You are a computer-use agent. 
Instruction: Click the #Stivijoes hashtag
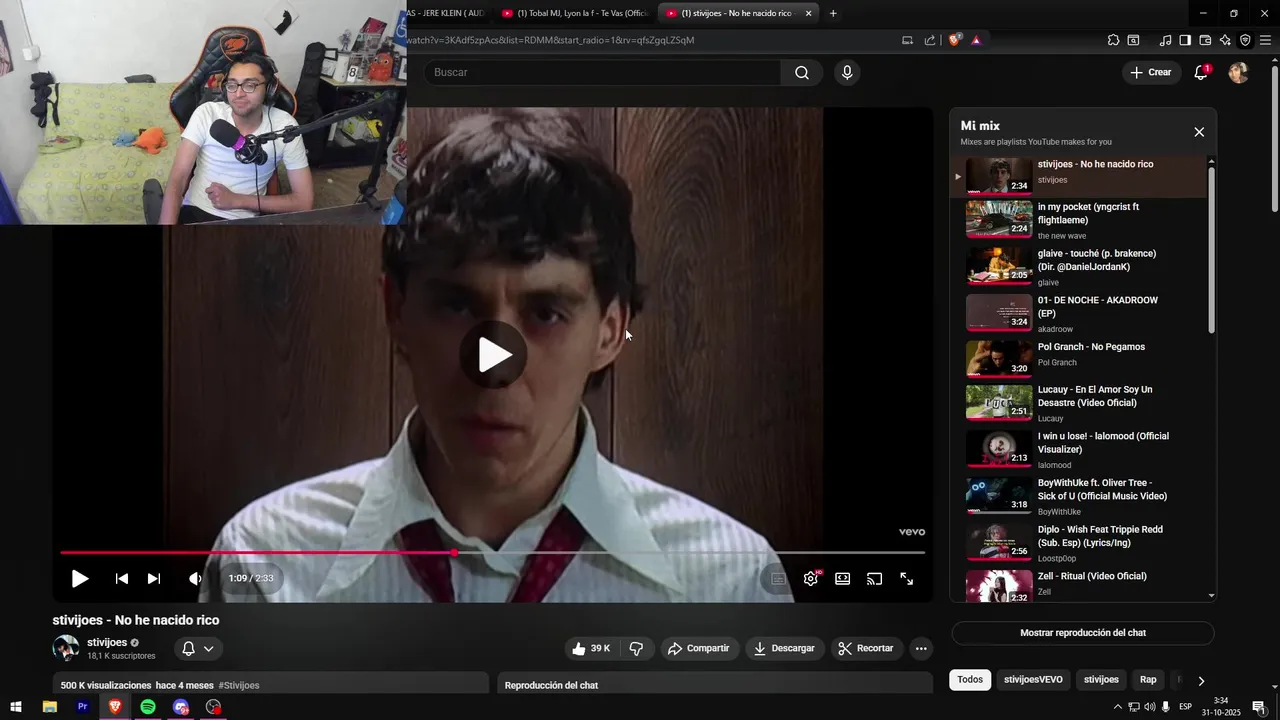click(239, 686)
